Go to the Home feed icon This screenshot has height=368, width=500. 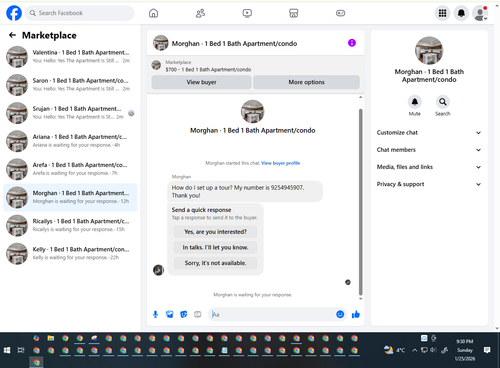(x=153, y=13)
